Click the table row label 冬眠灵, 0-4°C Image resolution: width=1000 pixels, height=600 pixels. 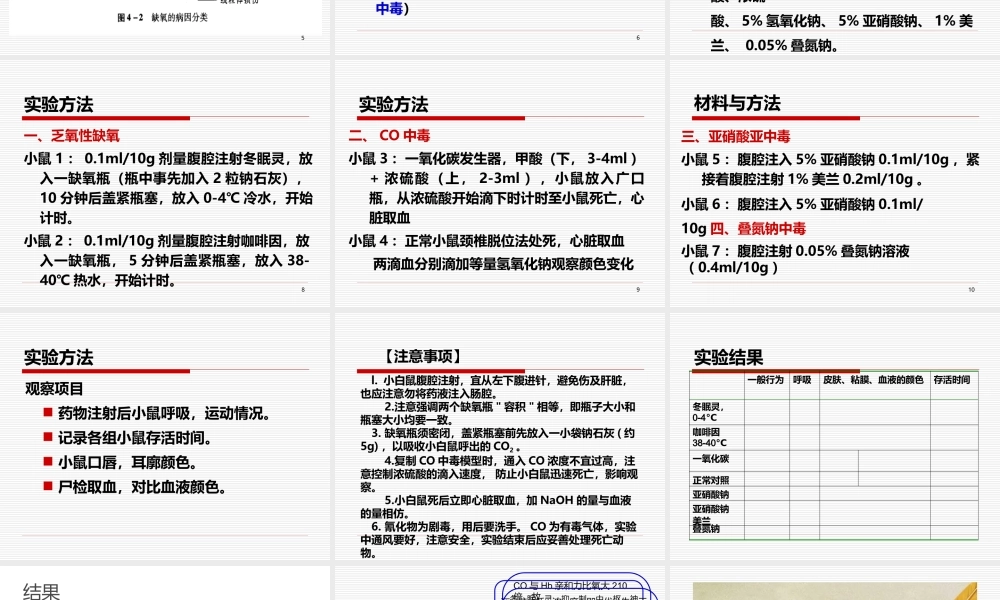tap(709, 412)
